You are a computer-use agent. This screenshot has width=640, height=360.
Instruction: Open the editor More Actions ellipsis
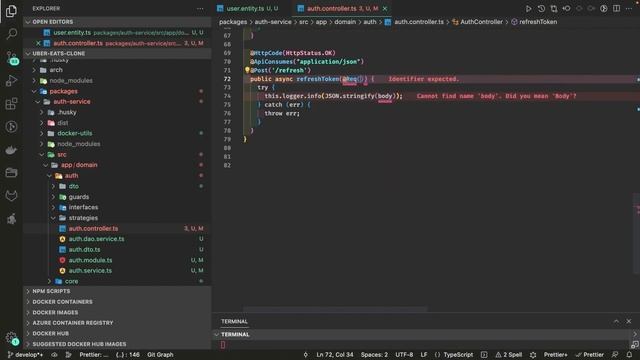629,9
